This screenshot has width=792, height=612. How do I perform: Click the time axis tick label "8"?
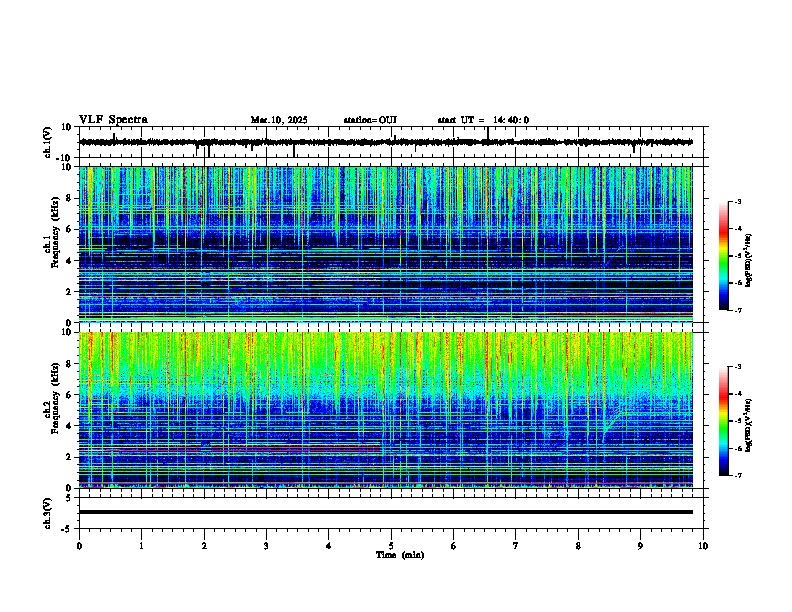pos(578,546)
